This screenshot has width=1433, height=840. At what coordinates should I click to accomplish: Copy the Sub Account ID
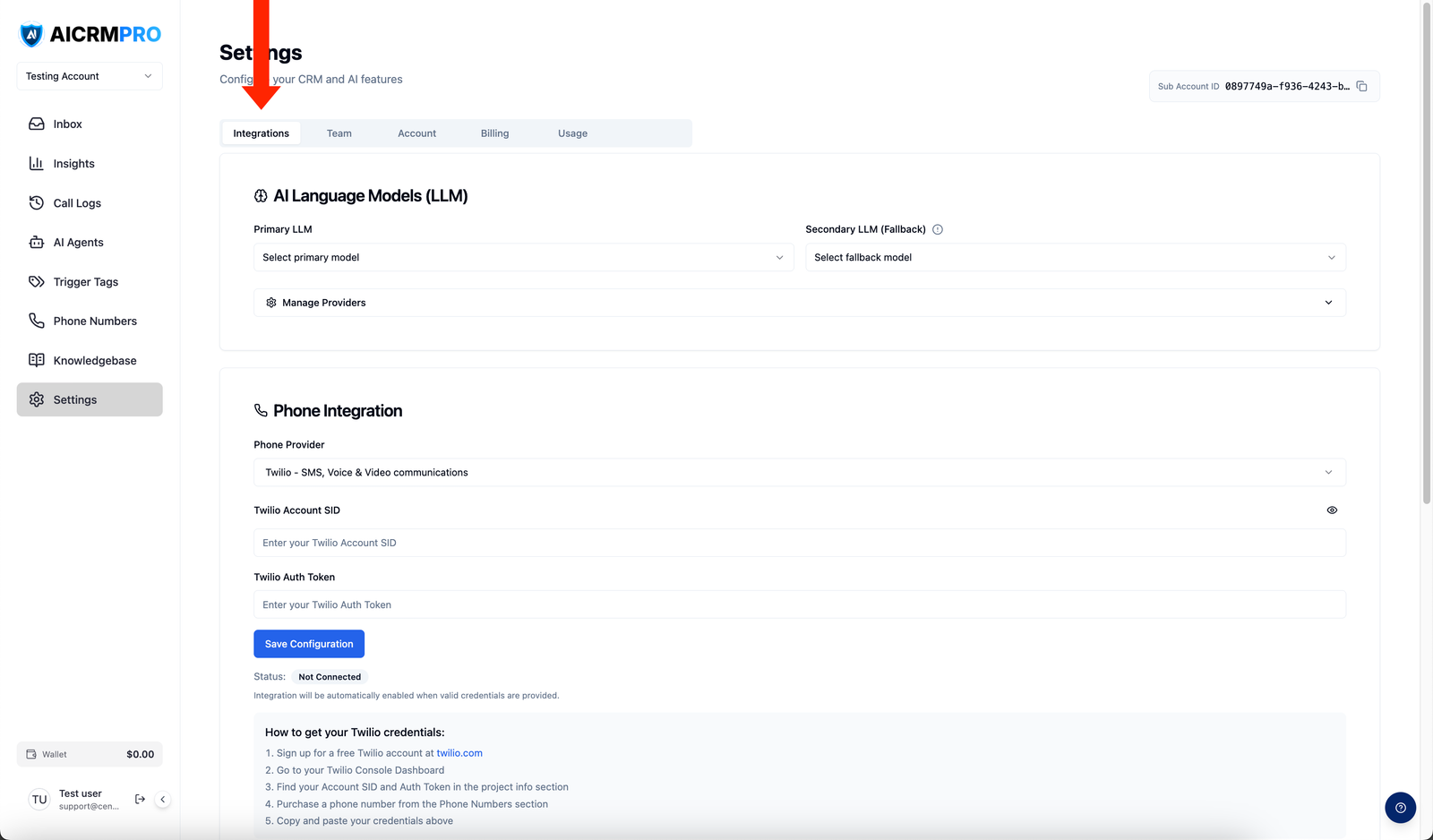point(1362,86)
